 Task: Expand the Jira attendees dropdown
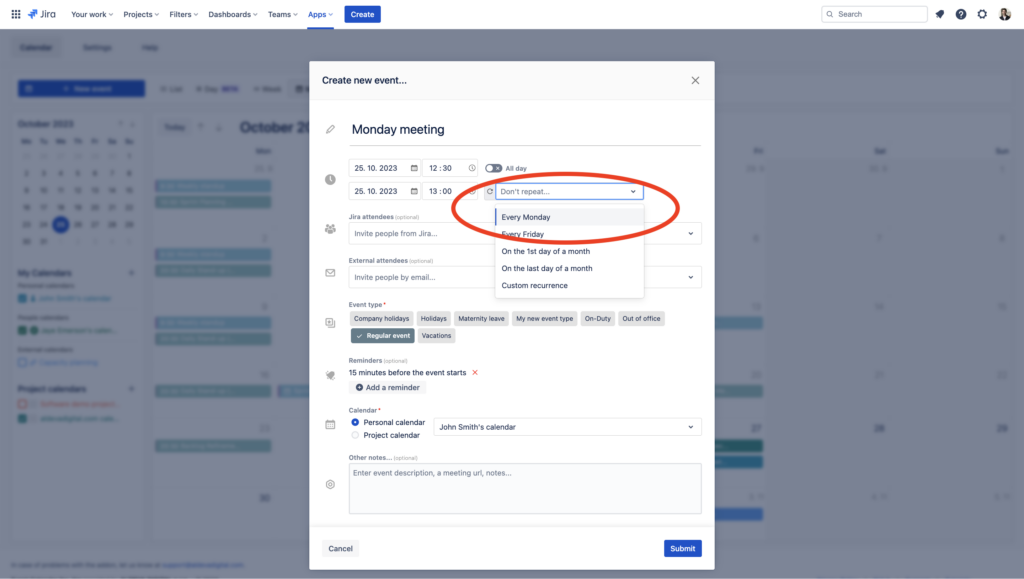[x=690, y=233]
